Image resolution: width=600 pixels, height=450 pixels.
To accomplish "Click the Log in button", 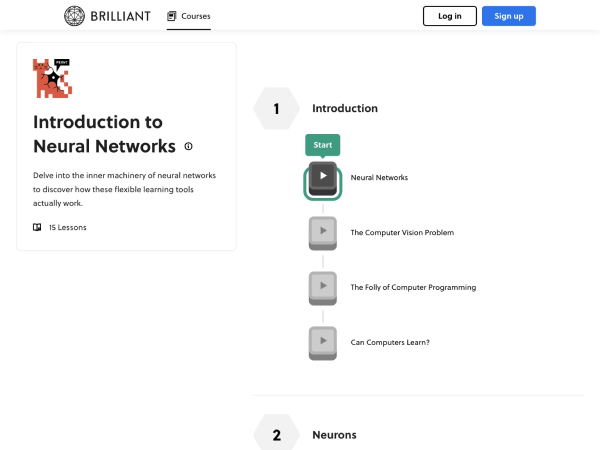I will tap(450, 16).
